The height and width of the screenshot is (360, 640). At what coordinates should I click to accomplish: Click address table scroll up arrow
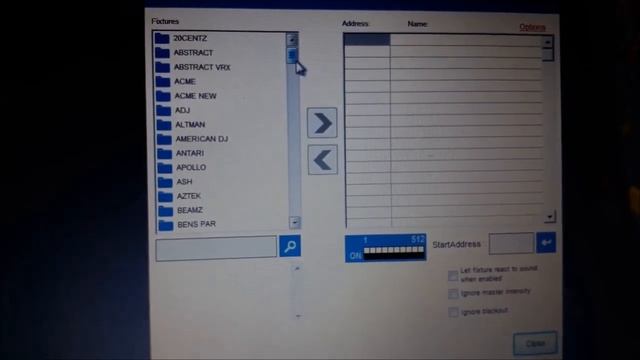point(547,42)
